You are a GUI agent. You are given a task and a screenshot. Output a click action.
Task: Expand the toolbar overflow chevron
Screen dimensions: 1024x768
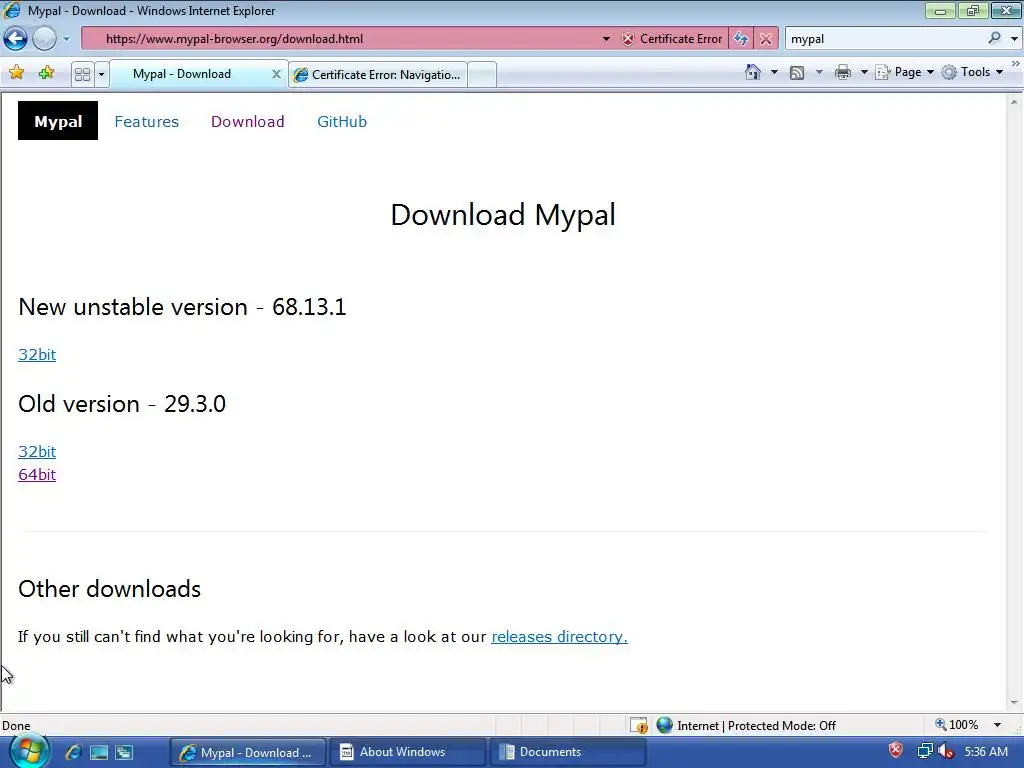tap(1016, 63)
